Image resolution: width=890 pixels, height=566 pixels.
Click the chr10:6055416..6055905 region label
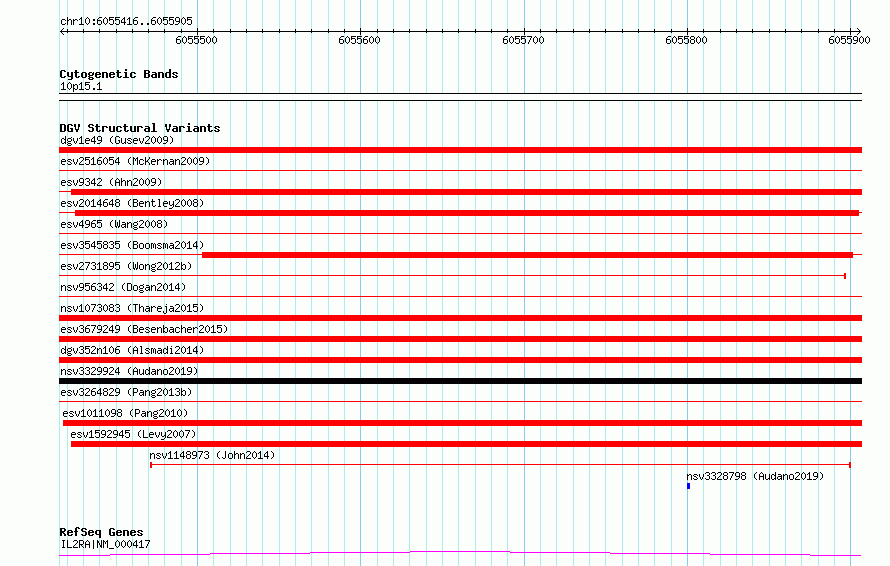[x=126, y=21]
